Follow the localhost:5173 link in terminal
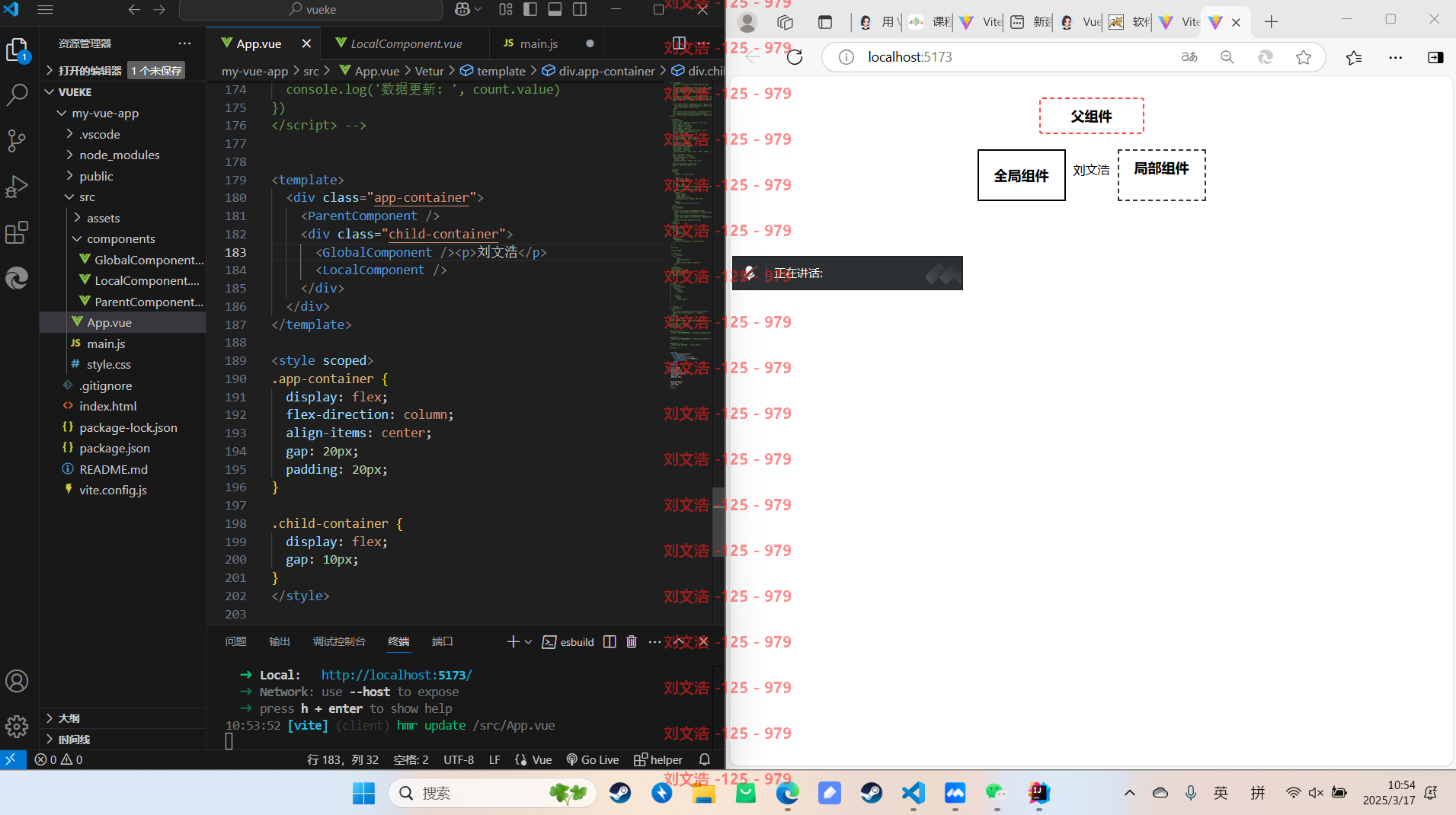 click(x=396, y=675)
